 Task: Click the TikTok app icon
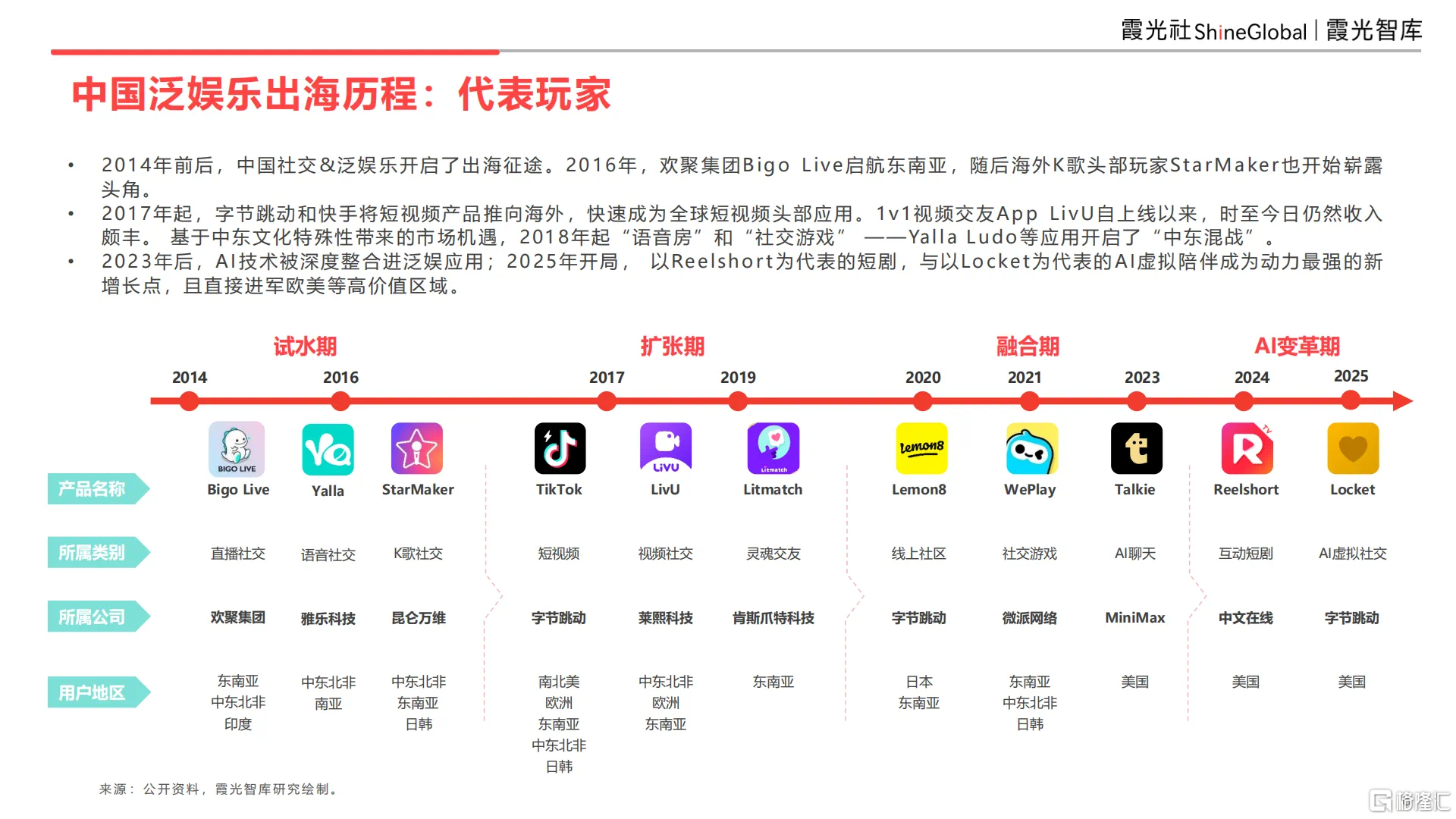click(x=560, y=448)
